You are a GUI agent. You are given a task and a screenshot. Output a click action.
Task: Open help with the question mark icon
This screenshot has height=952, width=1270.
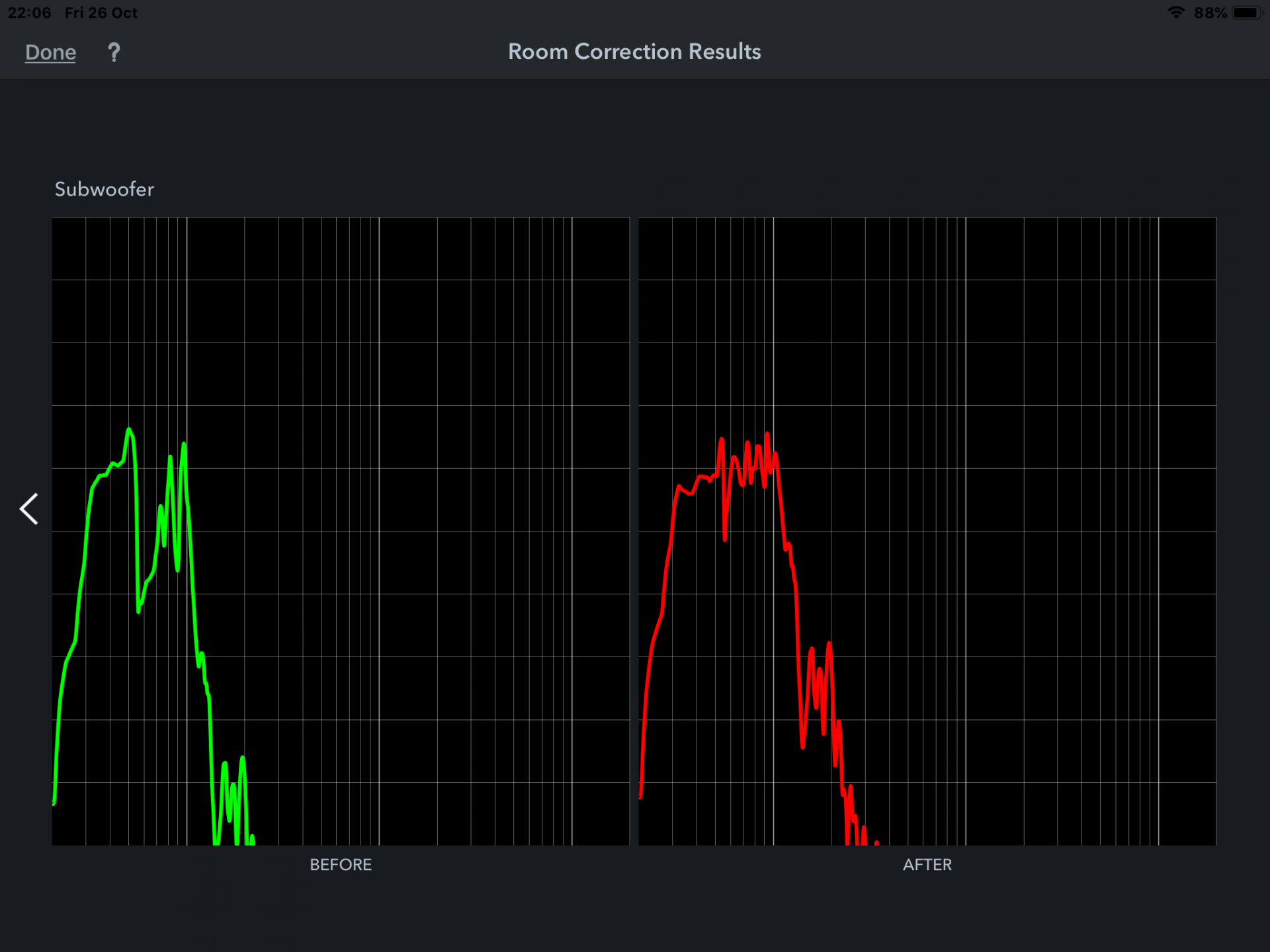point(114,52)
